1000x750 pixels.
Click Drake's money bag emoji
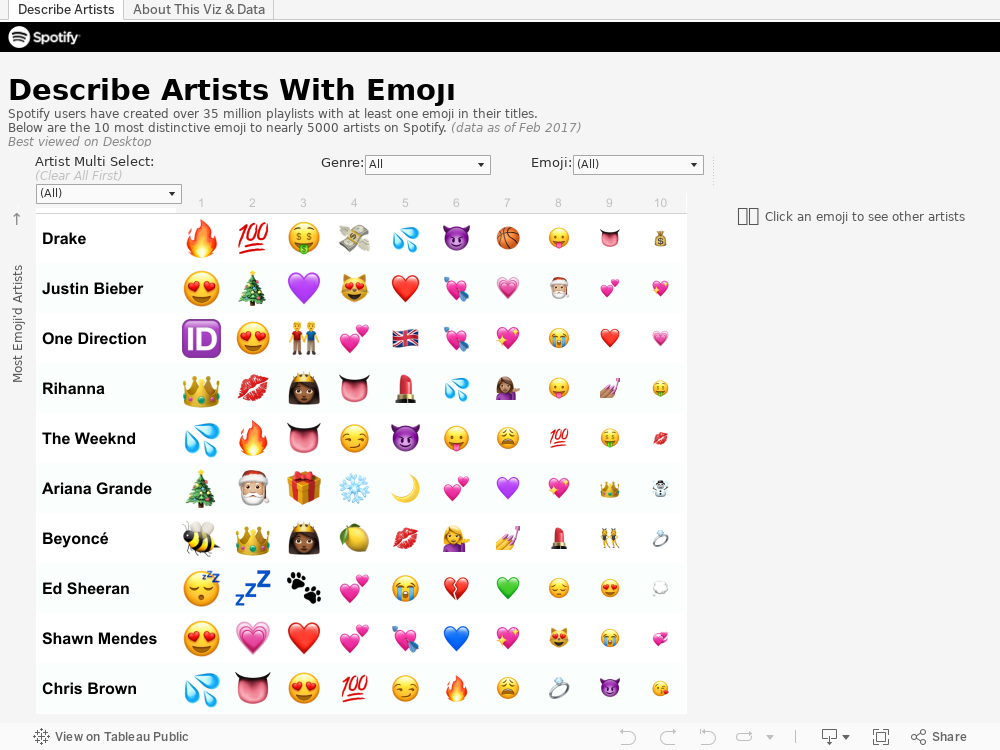tap(661, 239)
